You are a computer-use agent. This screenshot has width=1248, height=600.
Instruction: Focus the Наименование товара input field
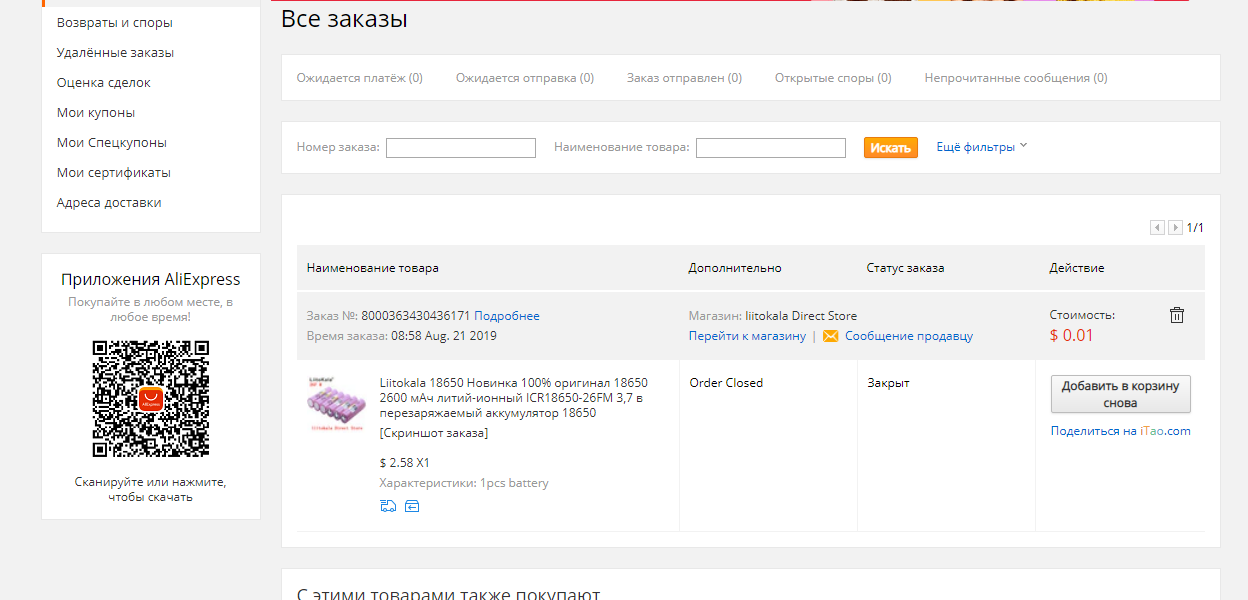771,148
